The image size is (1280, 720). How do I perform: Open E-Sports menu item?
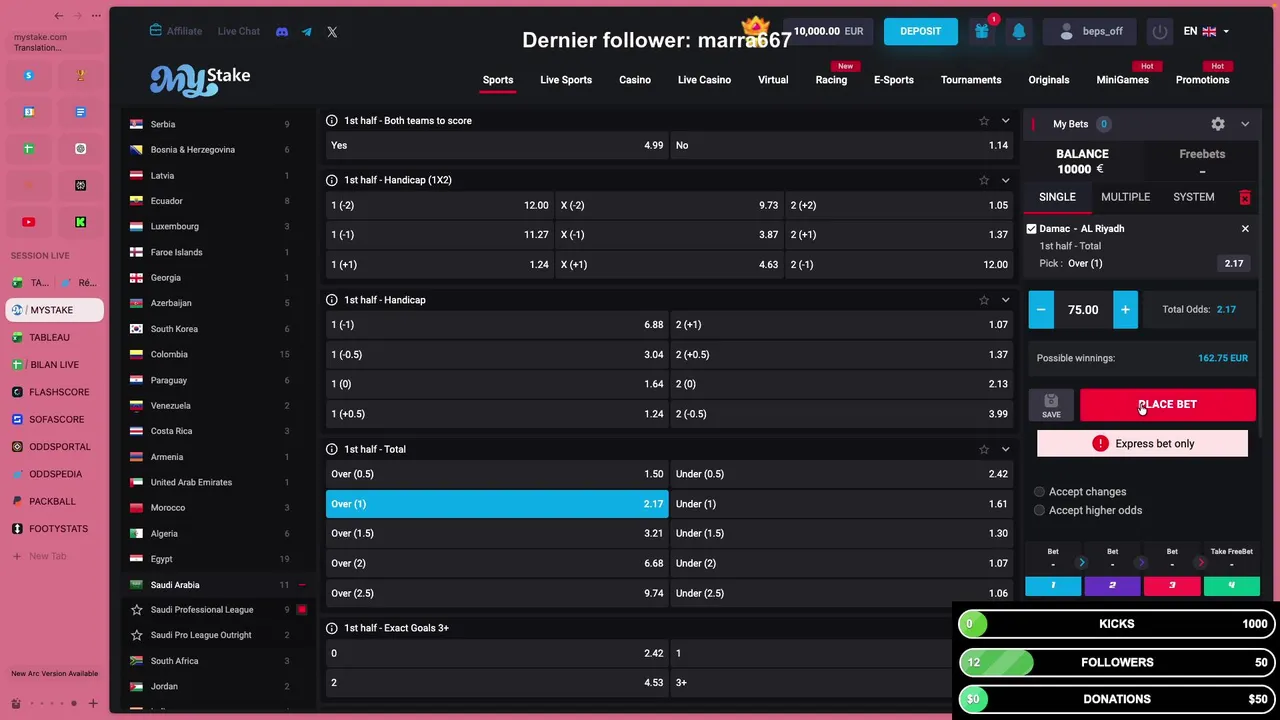(x=894, y=80)
